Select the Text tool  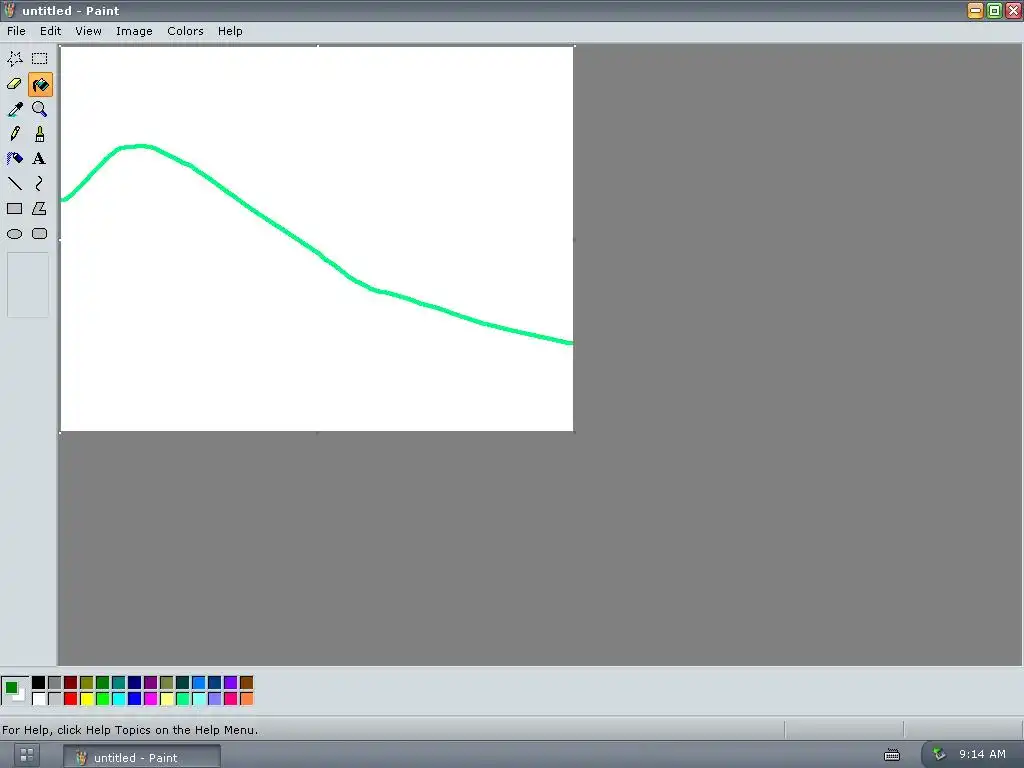pyautogui.click(x=40, y=159)
